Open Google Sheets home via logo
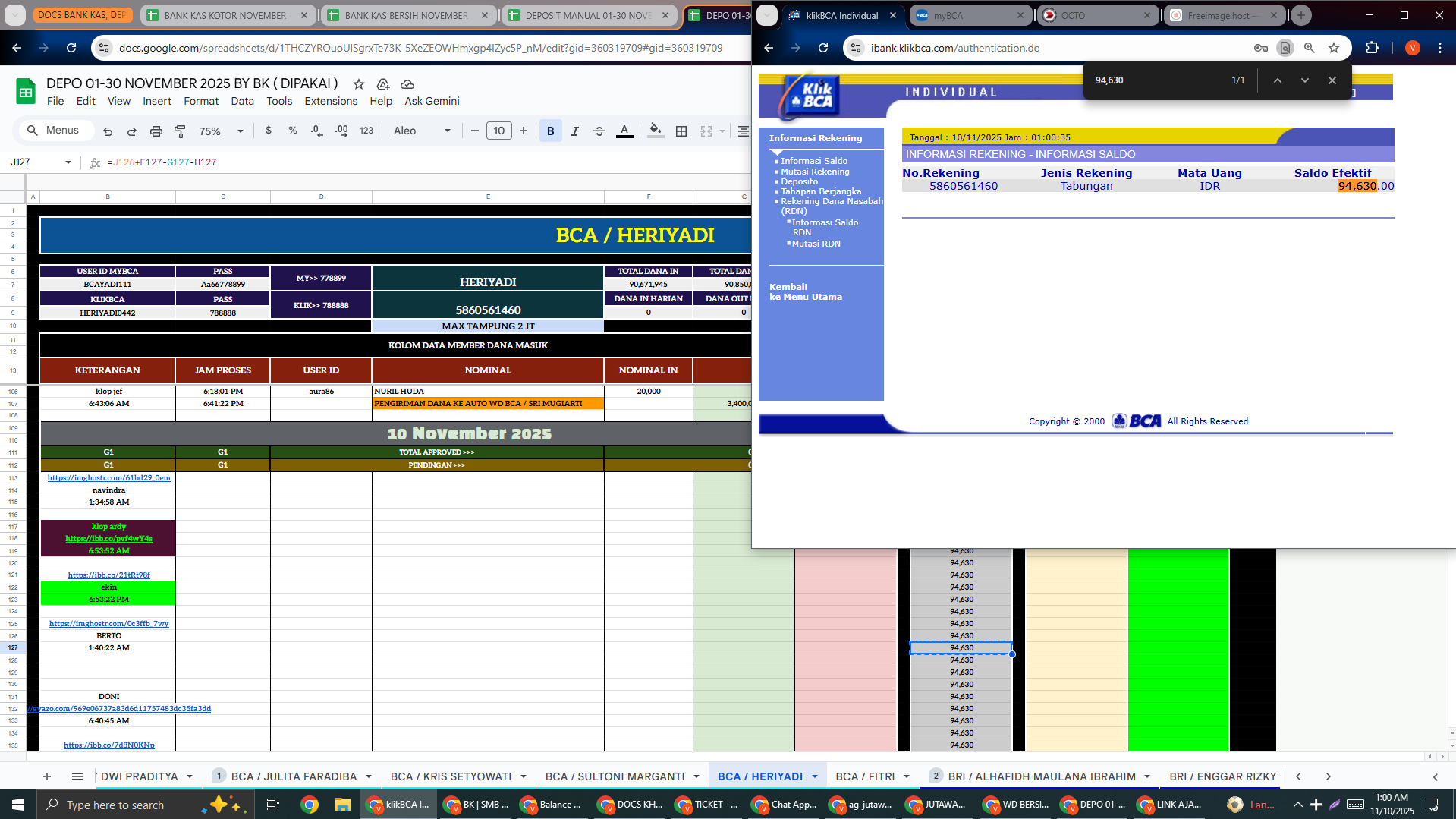This screenshot has width=1456, height=819. point(26,92)
